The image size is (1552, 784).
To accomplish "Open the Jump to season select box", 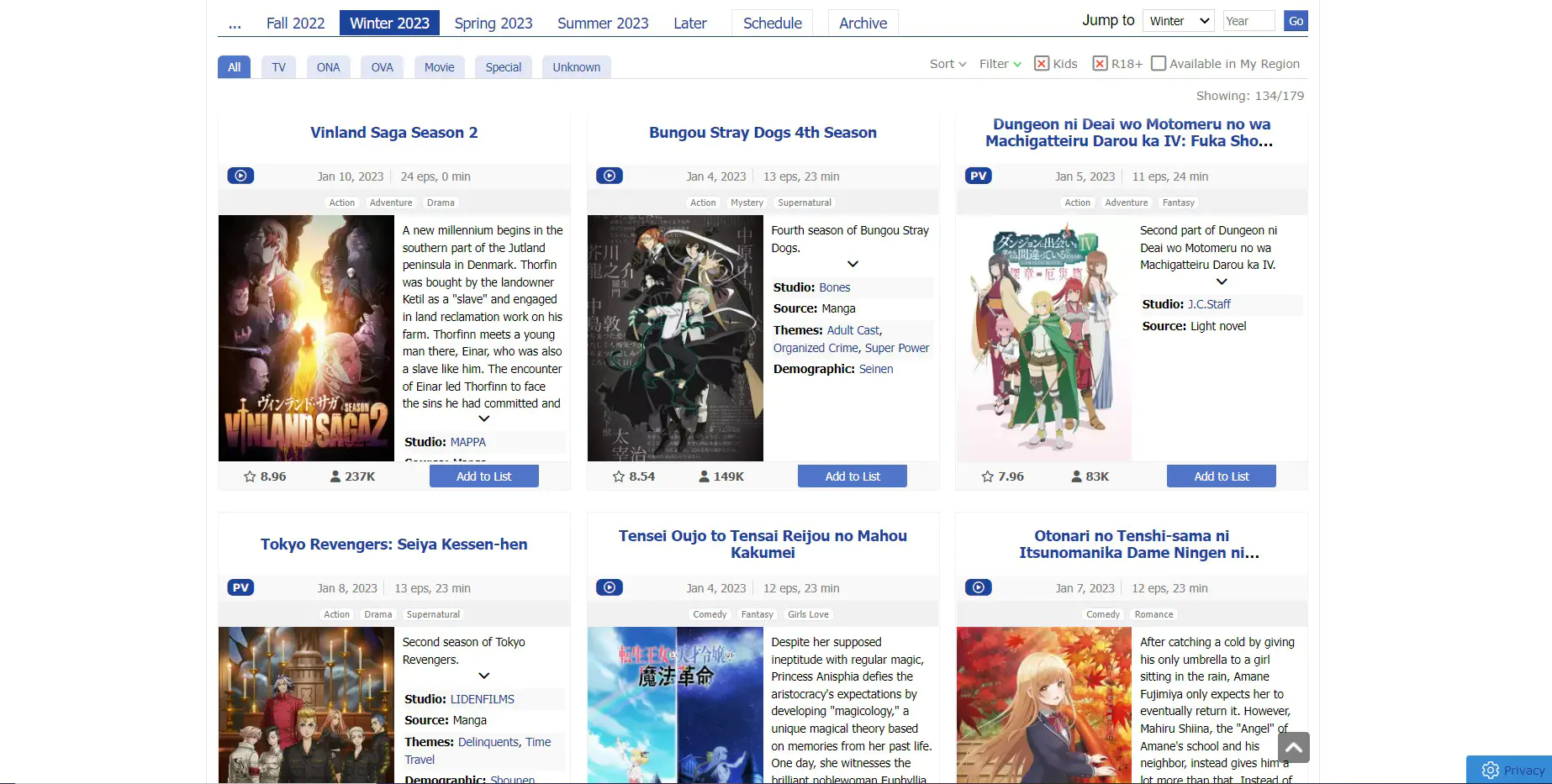I will (x=1179, y=21).
